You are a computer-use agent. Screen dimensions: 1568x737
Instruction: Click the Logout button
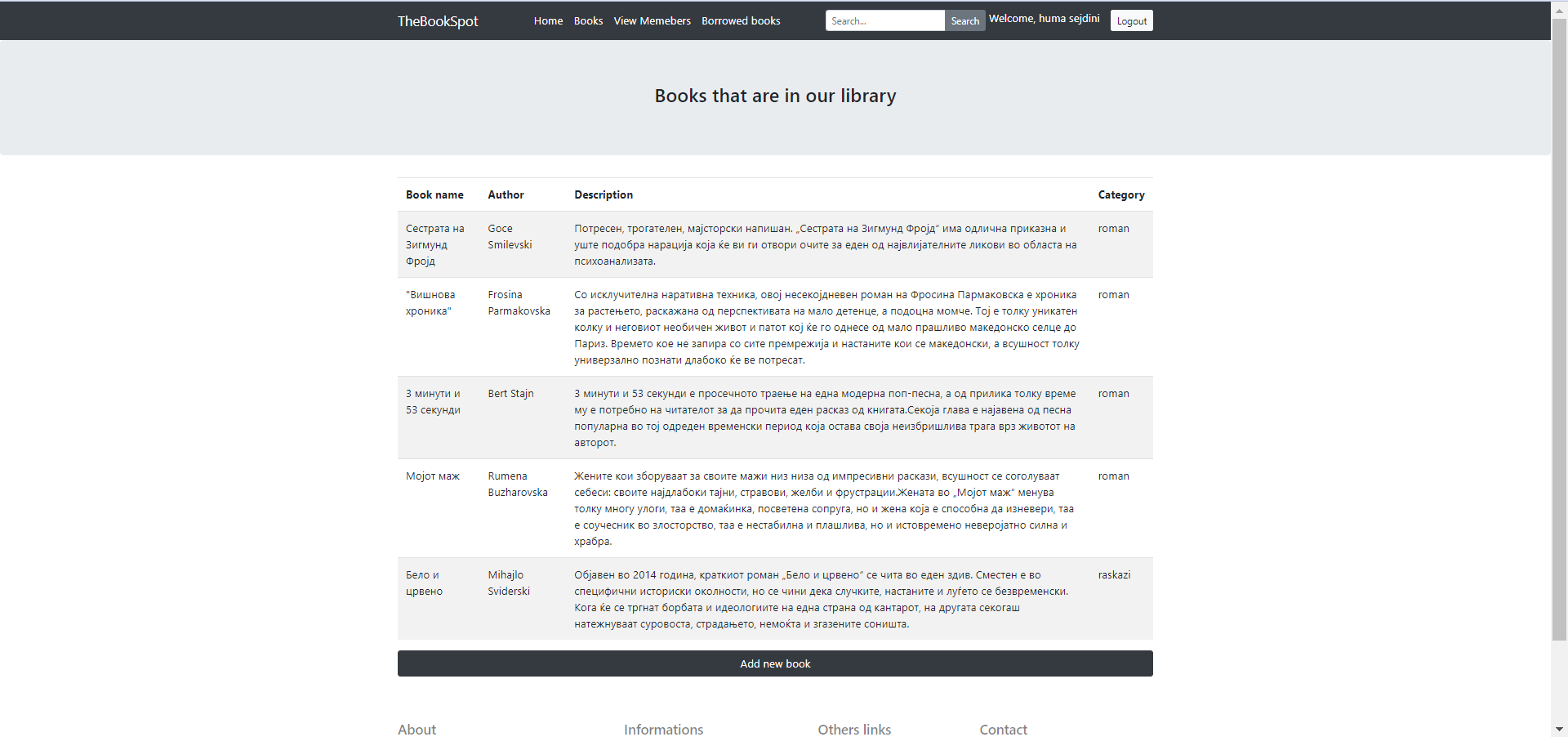click(1131, 21)
